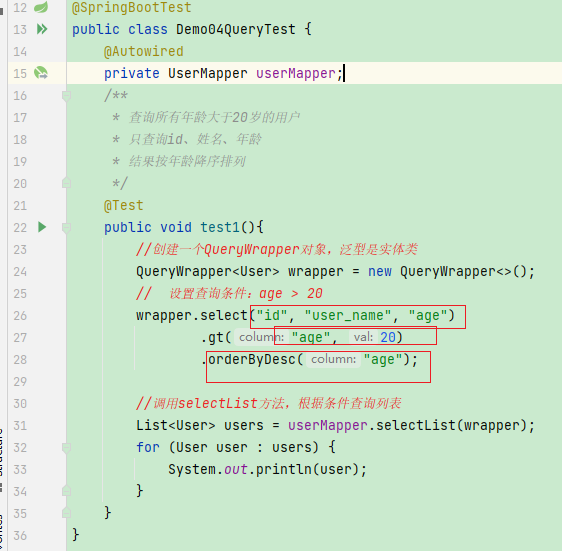Click the QueryWrapper<User> type declaration on line 24
The height and width of the screenshot is (551, 562).
click(208, 272)
